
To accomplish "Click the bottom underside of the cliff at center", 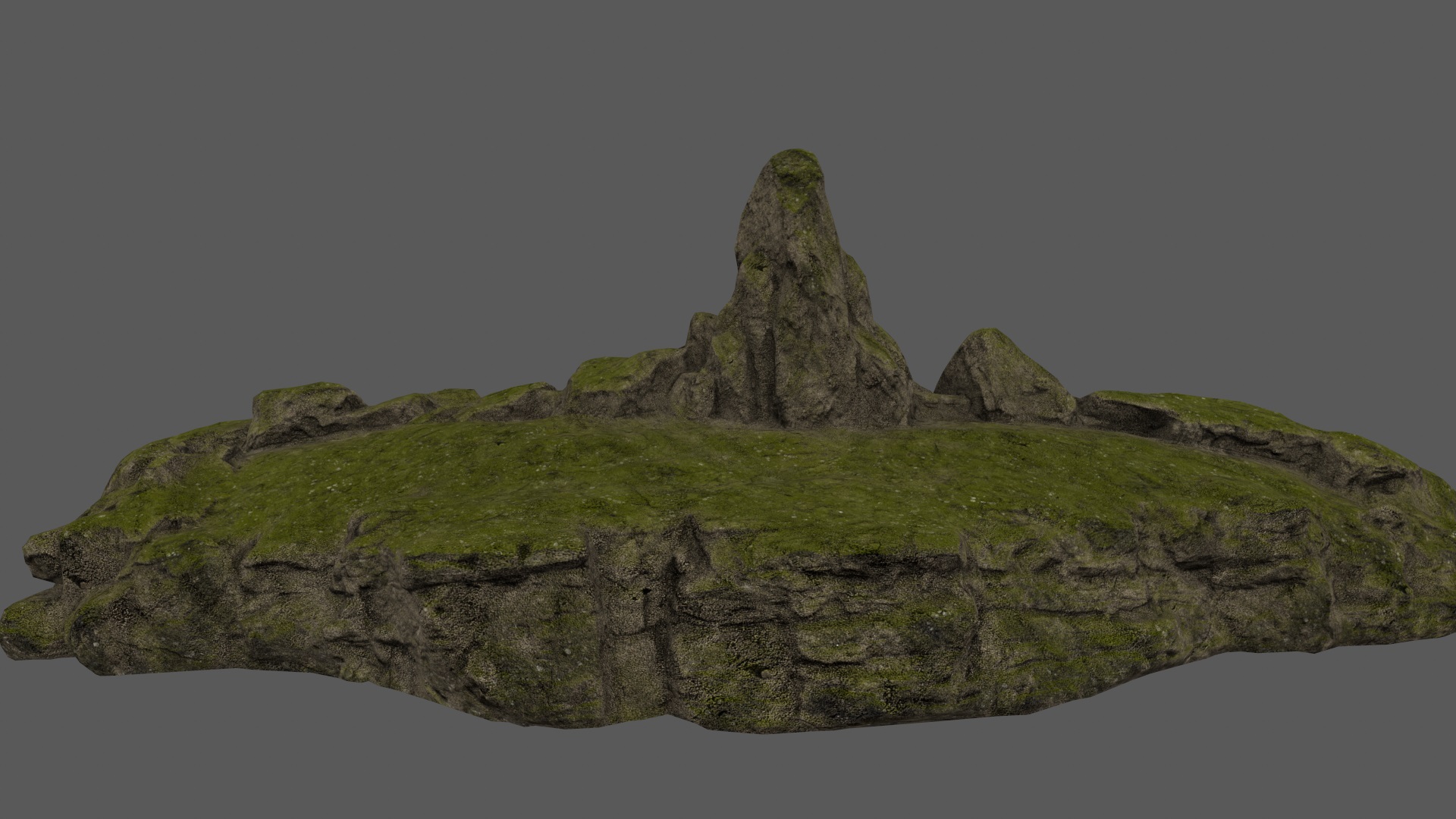I will (728, 720).
